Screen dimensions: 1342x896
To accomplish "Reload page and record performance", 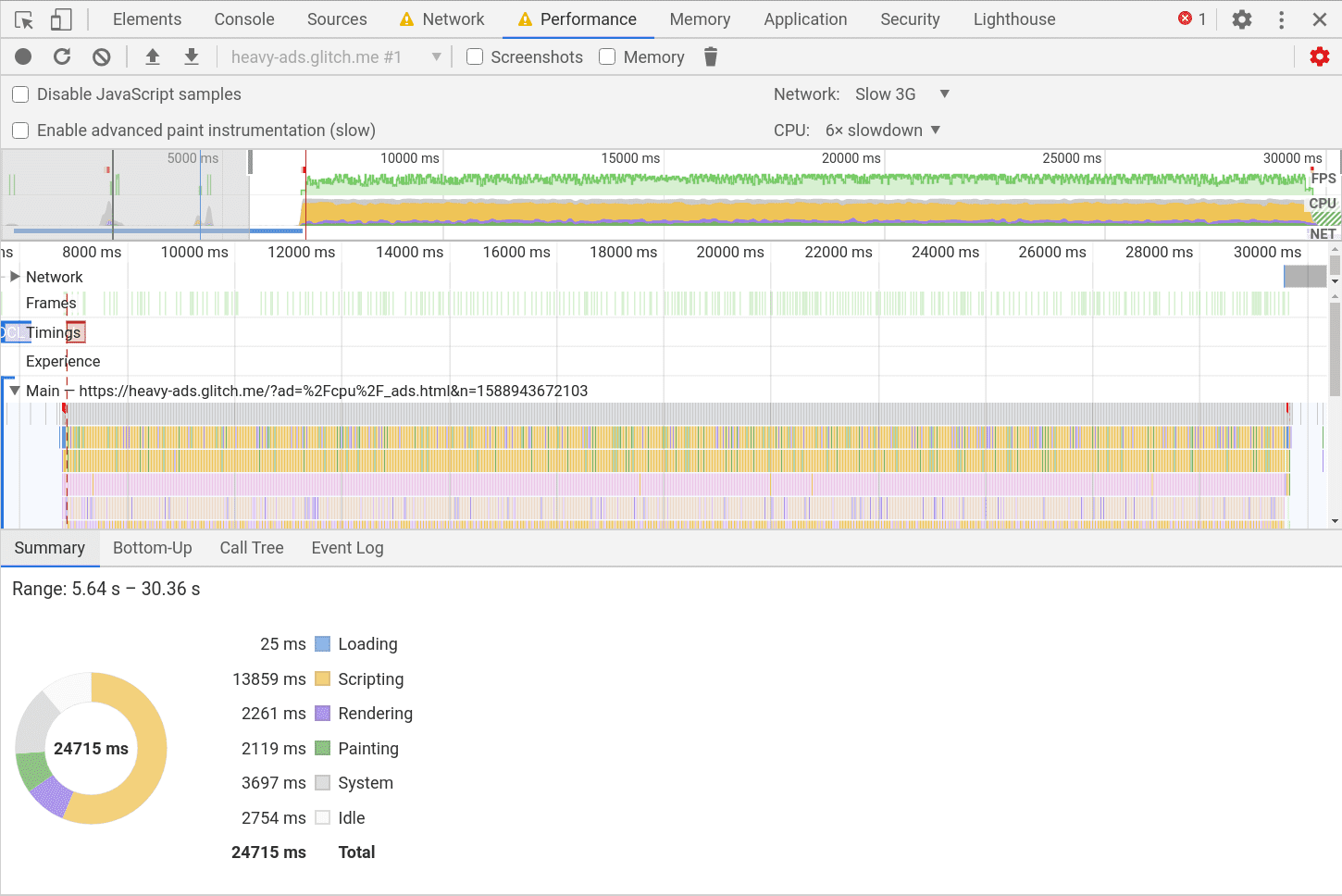I will [x=61, y=56].
